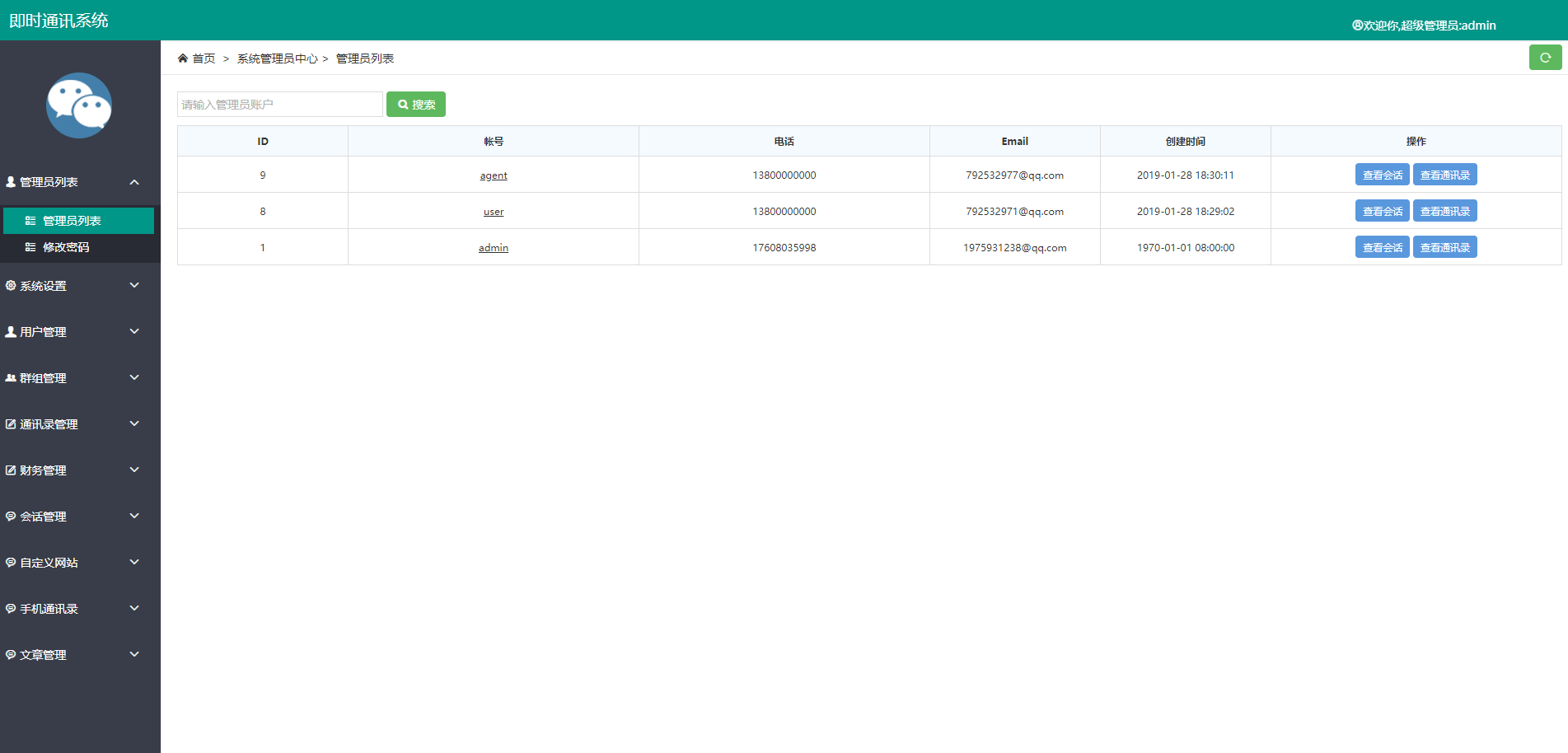Expand the 系统设置 section chevron

pyautogui.click(x=134, y=286)
